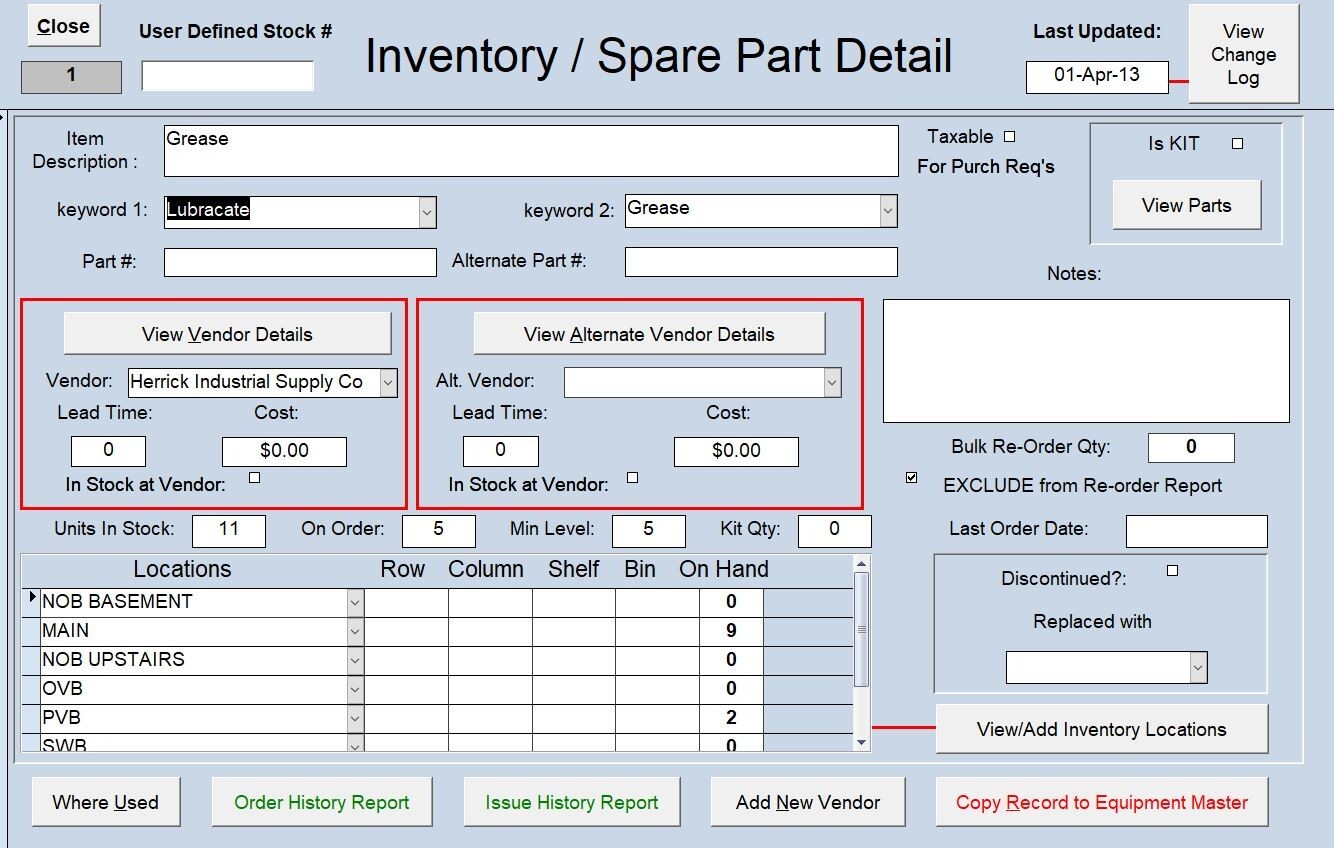Image resolution: width=1334 pixels, height=848 pixels.
Task: Enable the Taxable checkbox
Action: click(1010, 136)
